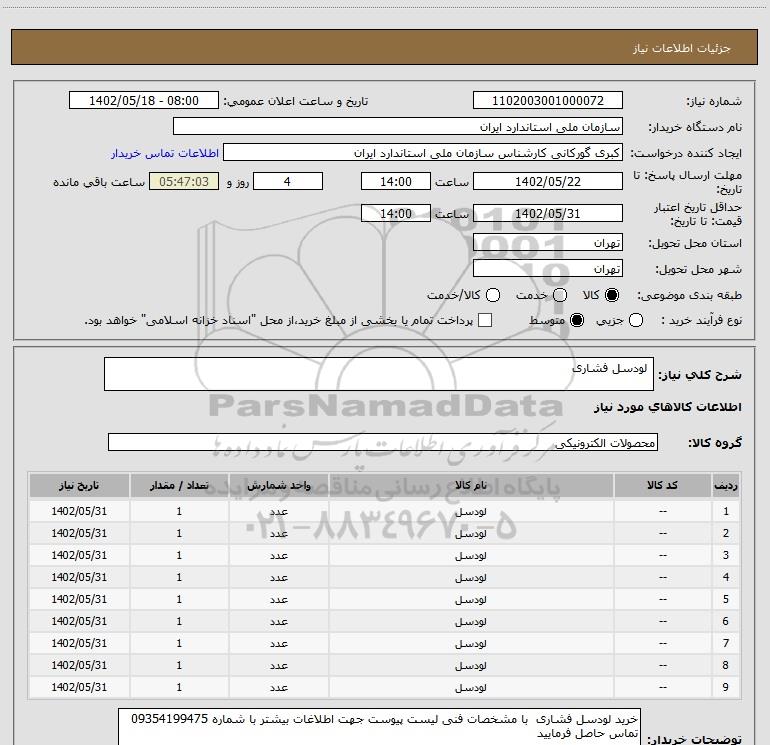Click the کد کالا column header
Screen dimensions: 770x745
662,486
